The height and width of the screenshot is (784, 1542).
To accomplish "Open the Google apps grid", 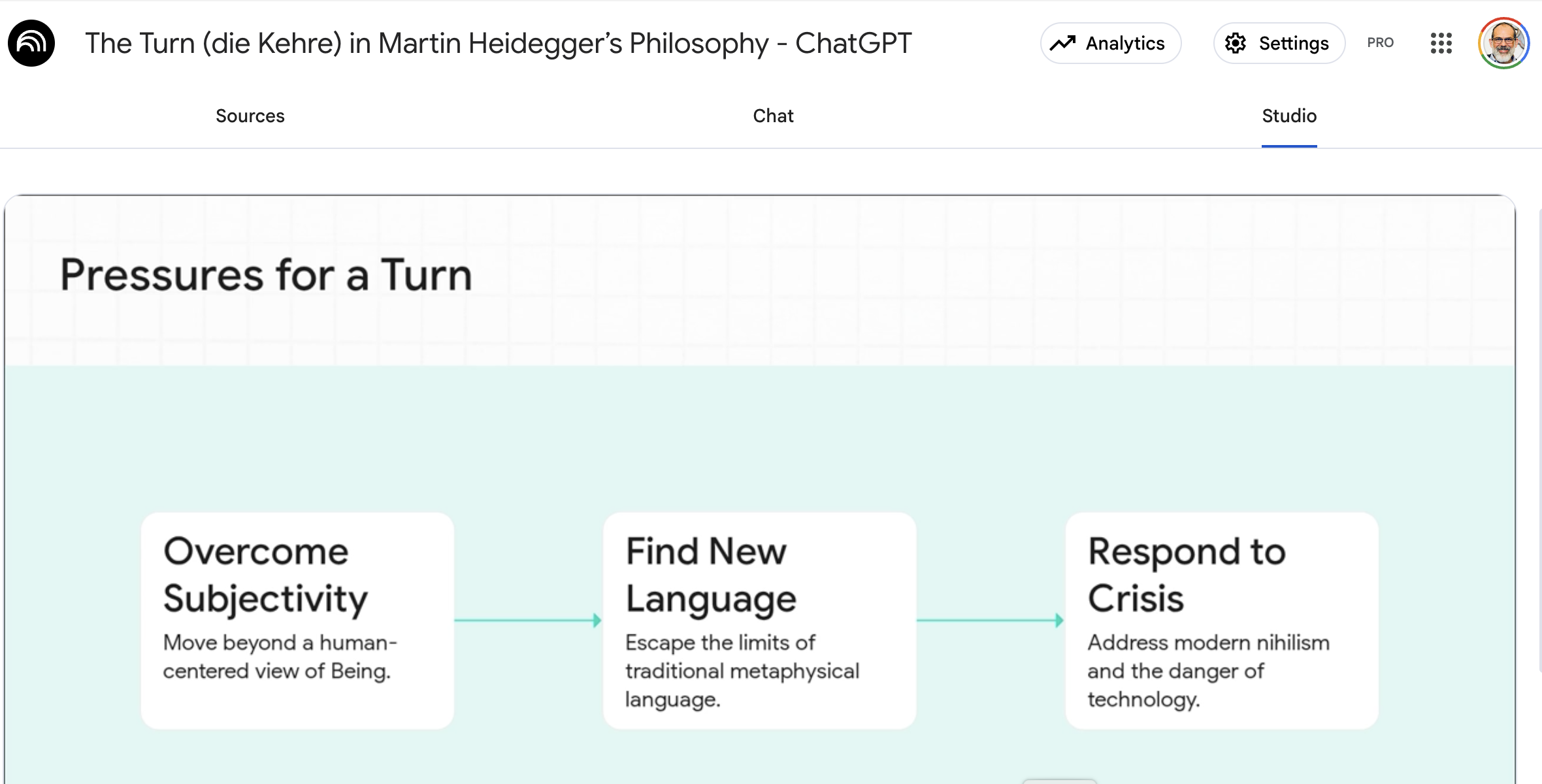I will point(1441,43).
